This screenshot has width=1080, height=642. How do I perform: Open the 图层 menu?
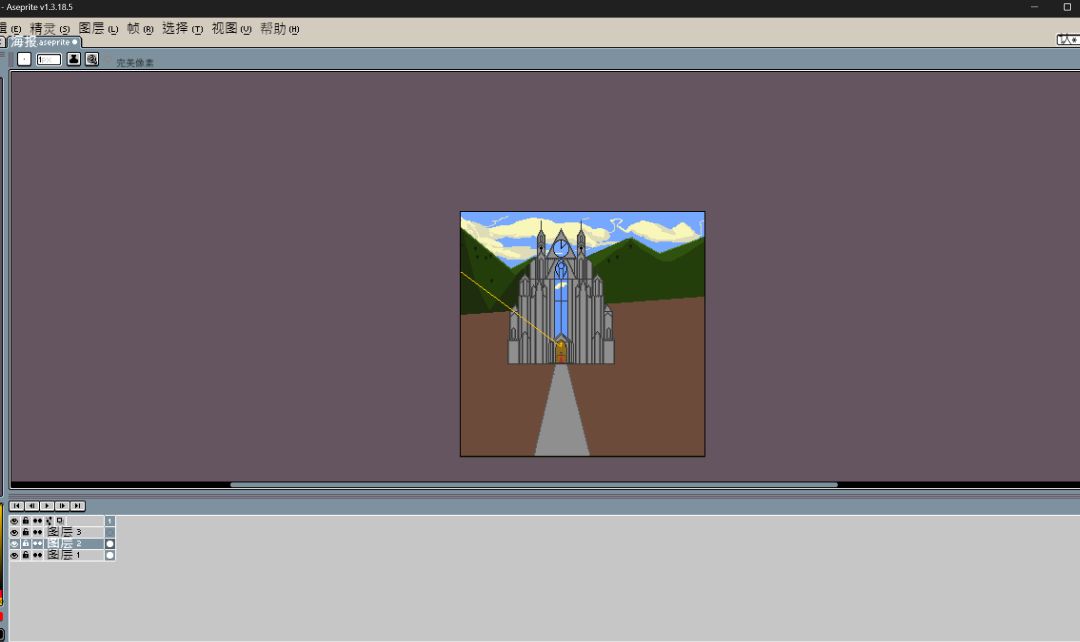[98, 29]
